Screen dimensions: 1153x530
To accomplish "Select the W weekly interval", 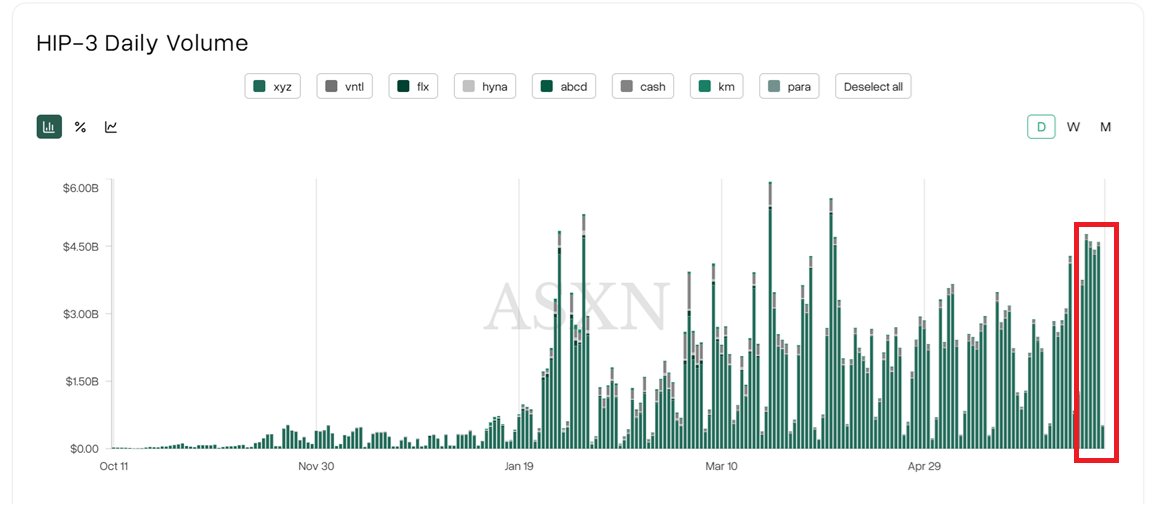I will pos(1074,127).
